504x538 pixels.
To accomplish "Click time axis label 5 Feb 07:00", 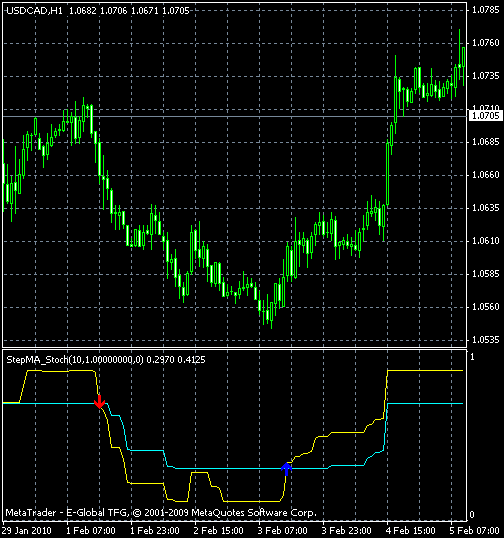I will point(475,530).
